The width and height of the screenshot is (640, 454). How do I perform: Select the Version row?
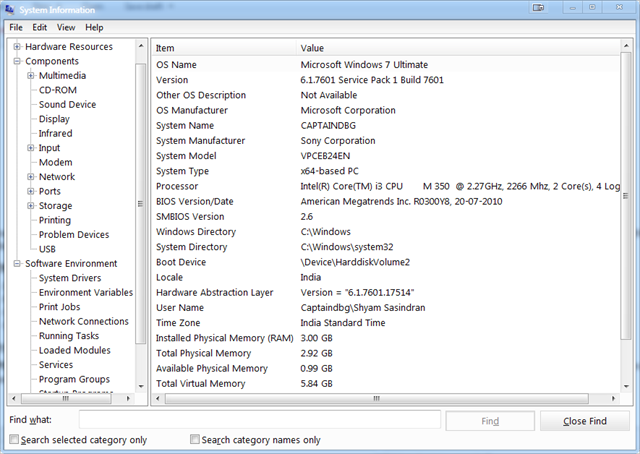click(x=386, y=80)
